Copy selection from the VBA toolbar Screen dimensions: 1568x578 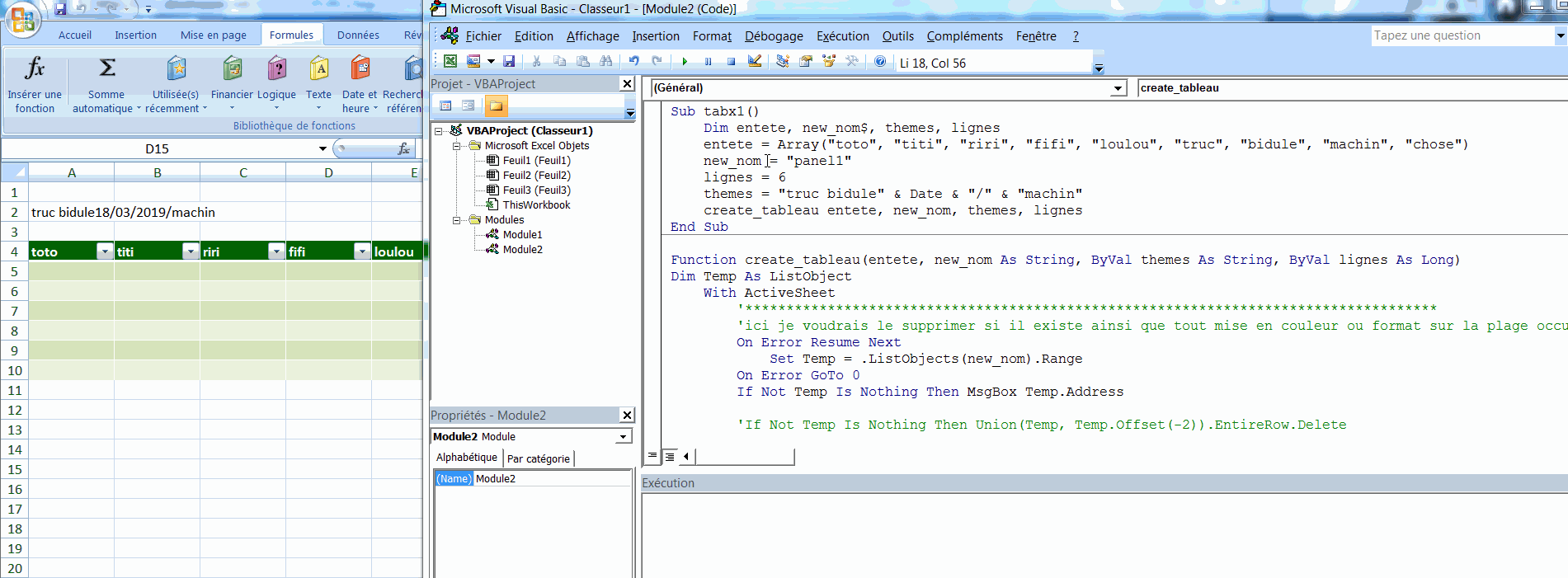[x=559, y=61]
